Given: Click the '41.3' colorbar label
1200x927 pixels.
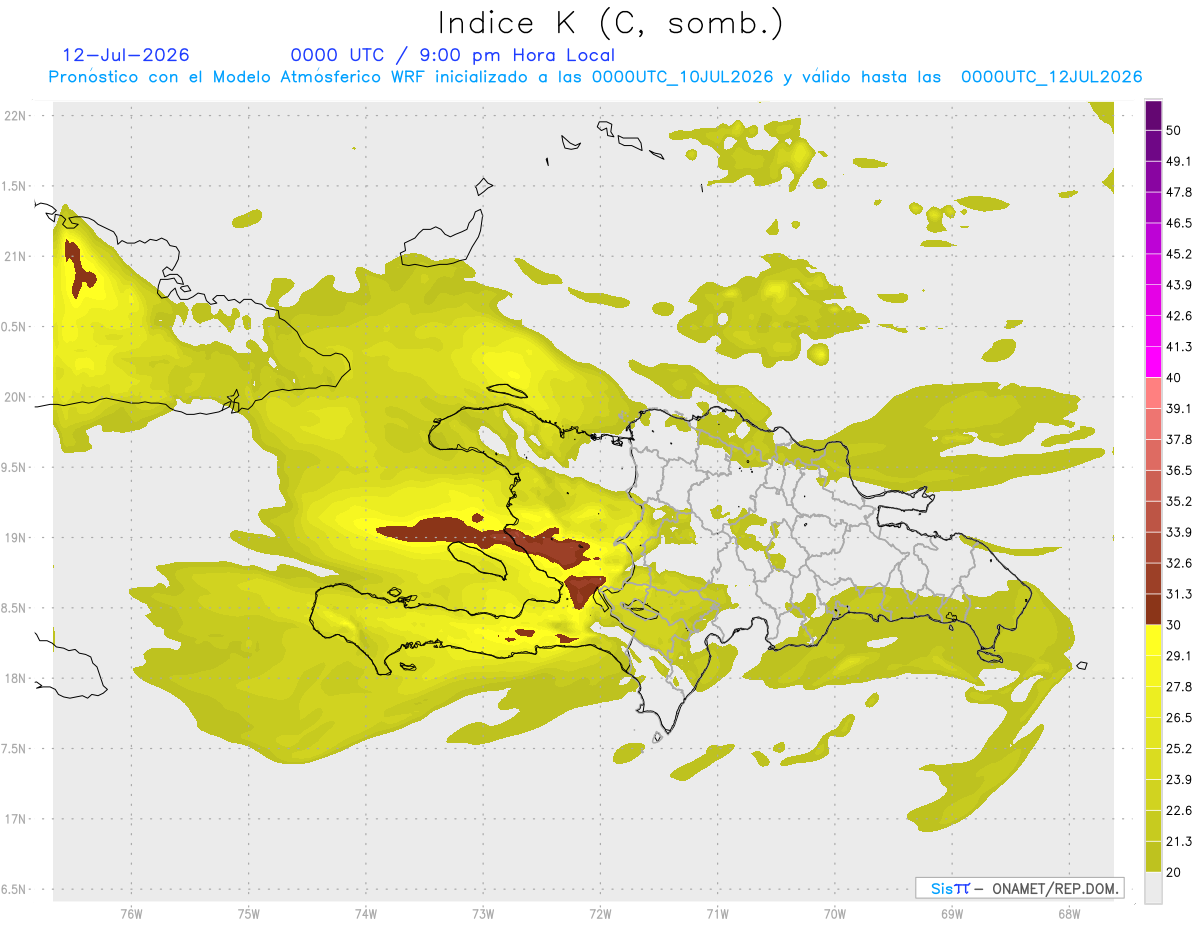Looking at the screenshot, I should click(1179, 347).
